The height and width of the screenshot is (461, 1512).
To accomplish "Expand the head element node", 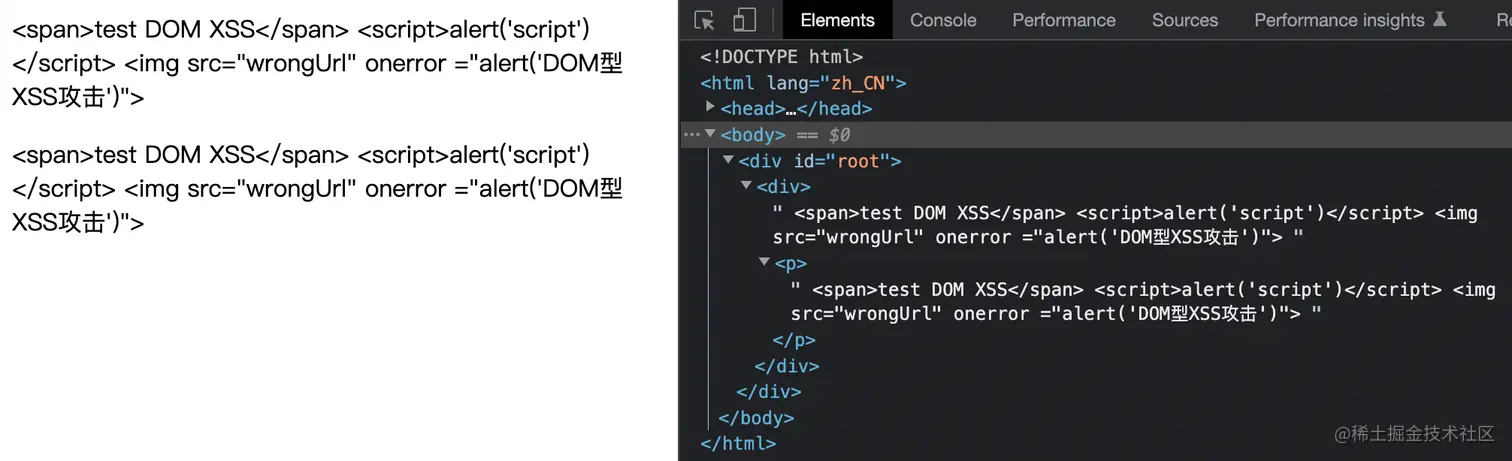I will coord(711,107).
